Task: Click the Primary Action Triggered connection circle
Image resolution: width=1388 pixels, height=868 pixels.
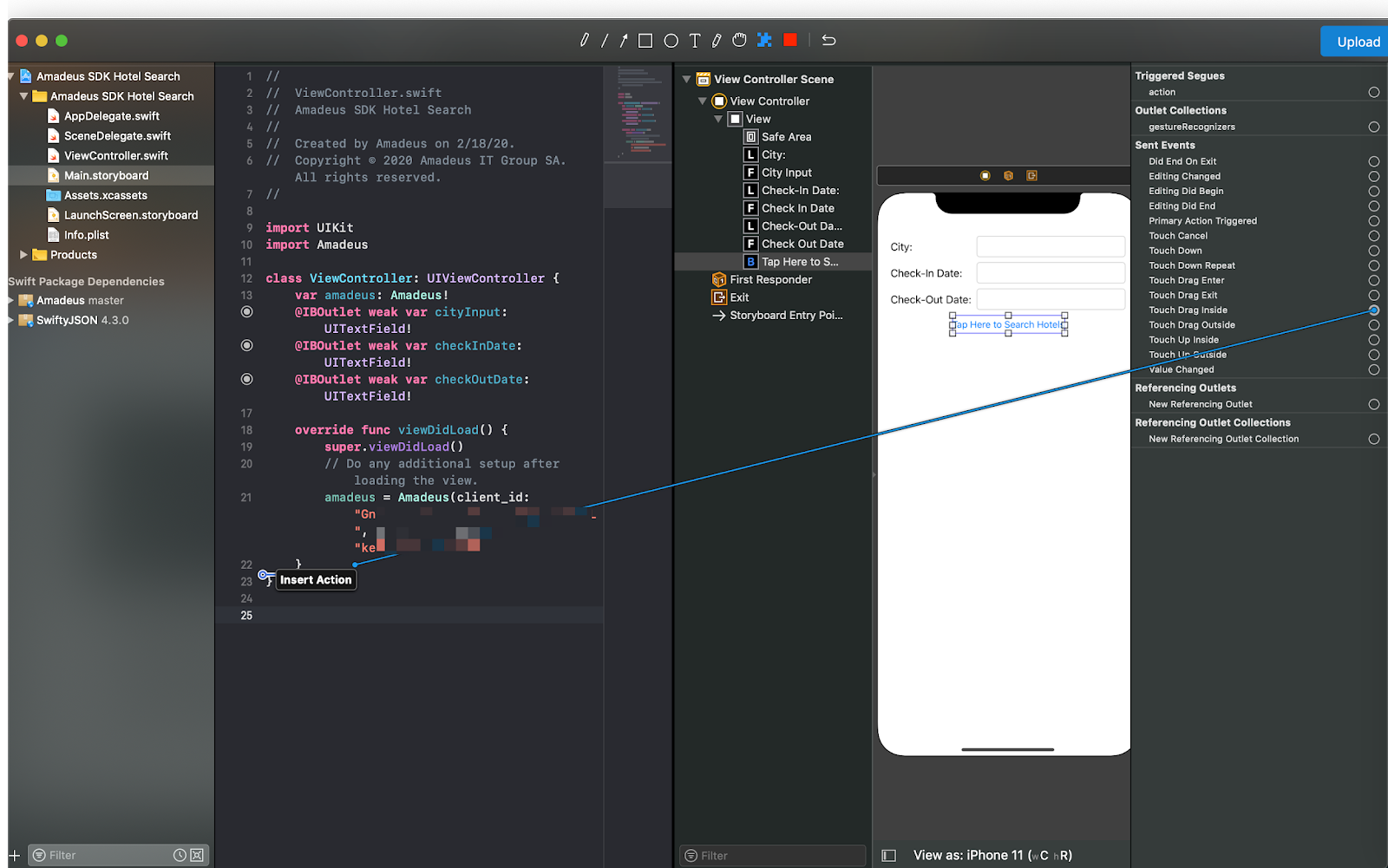Action: tap(1374, 221)
